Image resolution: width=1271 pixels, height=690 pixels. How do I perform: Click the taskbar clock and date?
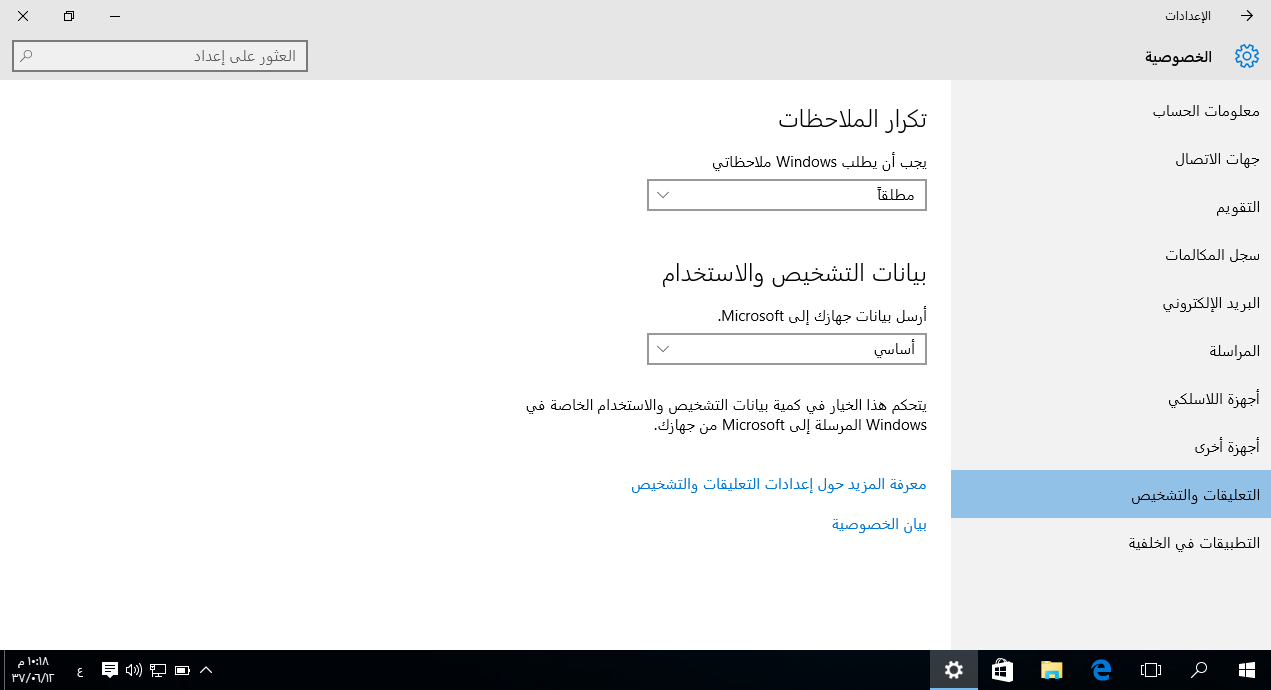point(33,669)
